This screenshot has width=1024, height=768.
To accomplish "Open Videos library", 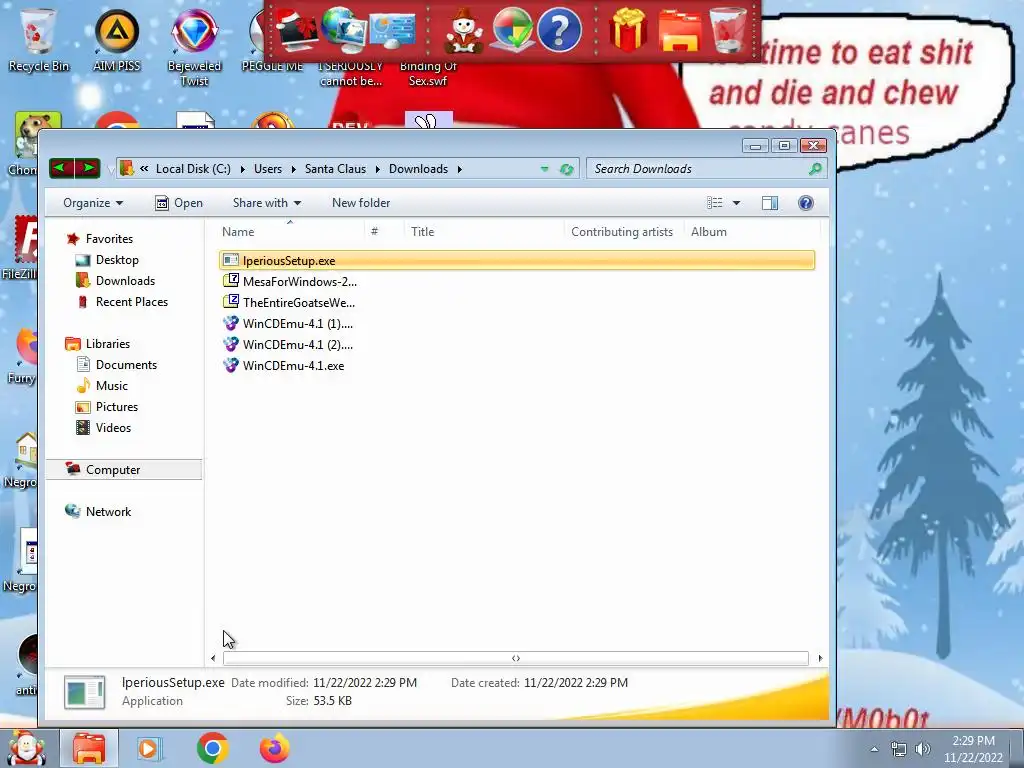I will 113,428.
